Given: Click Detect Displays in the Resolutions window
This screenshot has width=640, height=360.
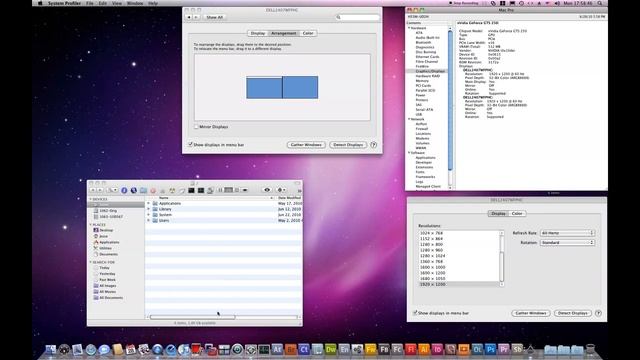Looking at the screenshot, I should pos(573,313).
